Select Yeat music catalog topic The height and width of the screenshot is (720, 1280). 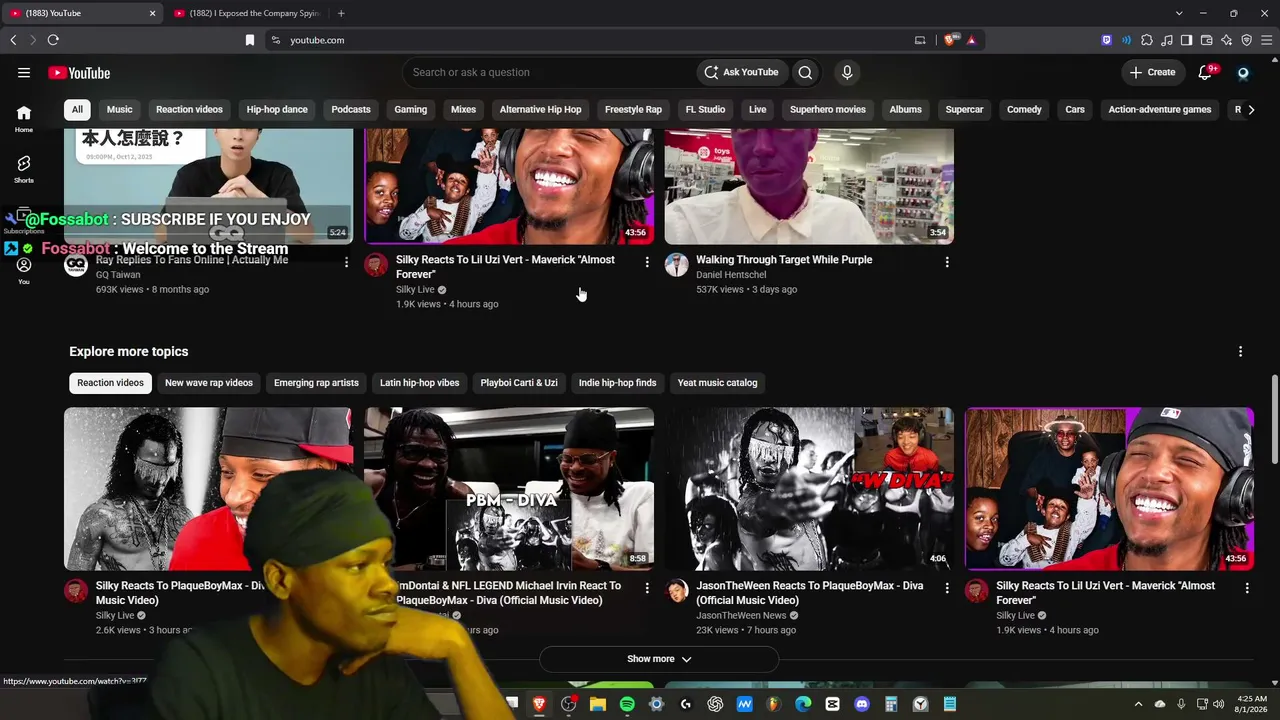(x=717, y=383)
